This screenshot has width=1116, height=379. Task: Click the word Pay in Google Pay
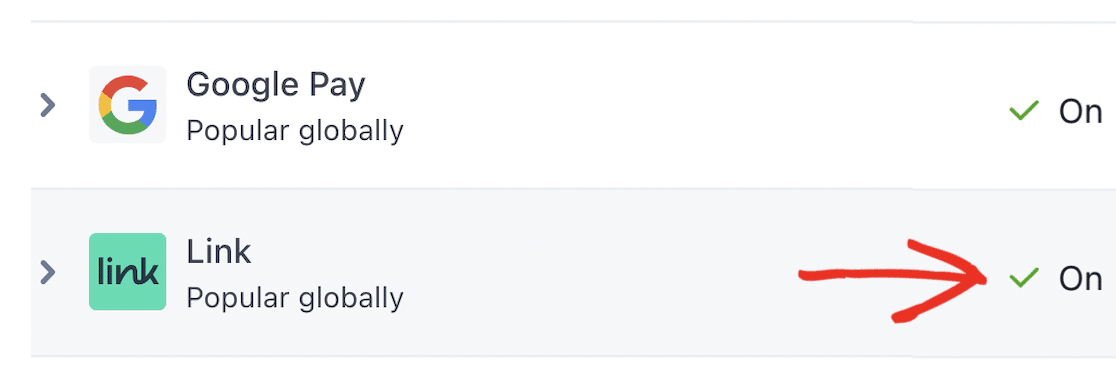(337, 86)
